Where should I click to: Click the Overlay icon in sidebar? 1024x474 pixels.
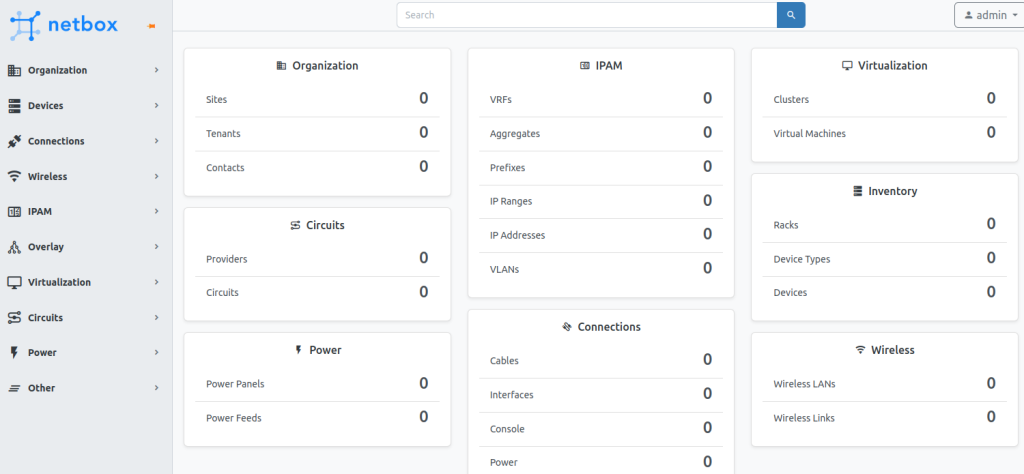pos(14,247)
